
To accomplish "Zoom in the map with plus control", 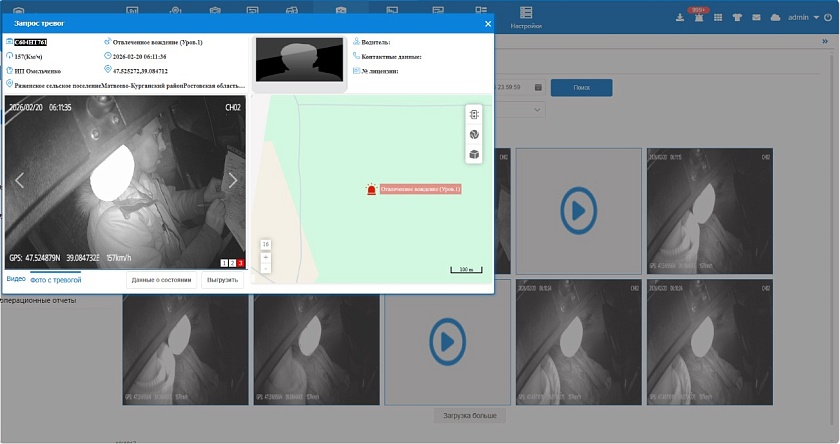I will tap(265, 256).
